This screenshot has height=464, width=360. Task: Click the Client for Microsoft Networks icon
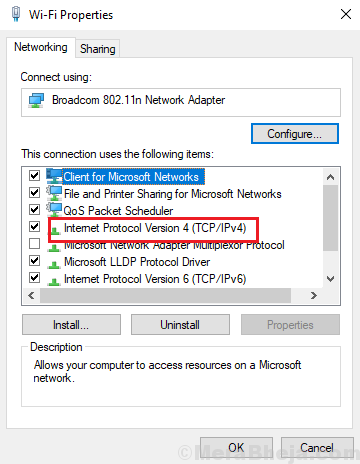(54, 176)
